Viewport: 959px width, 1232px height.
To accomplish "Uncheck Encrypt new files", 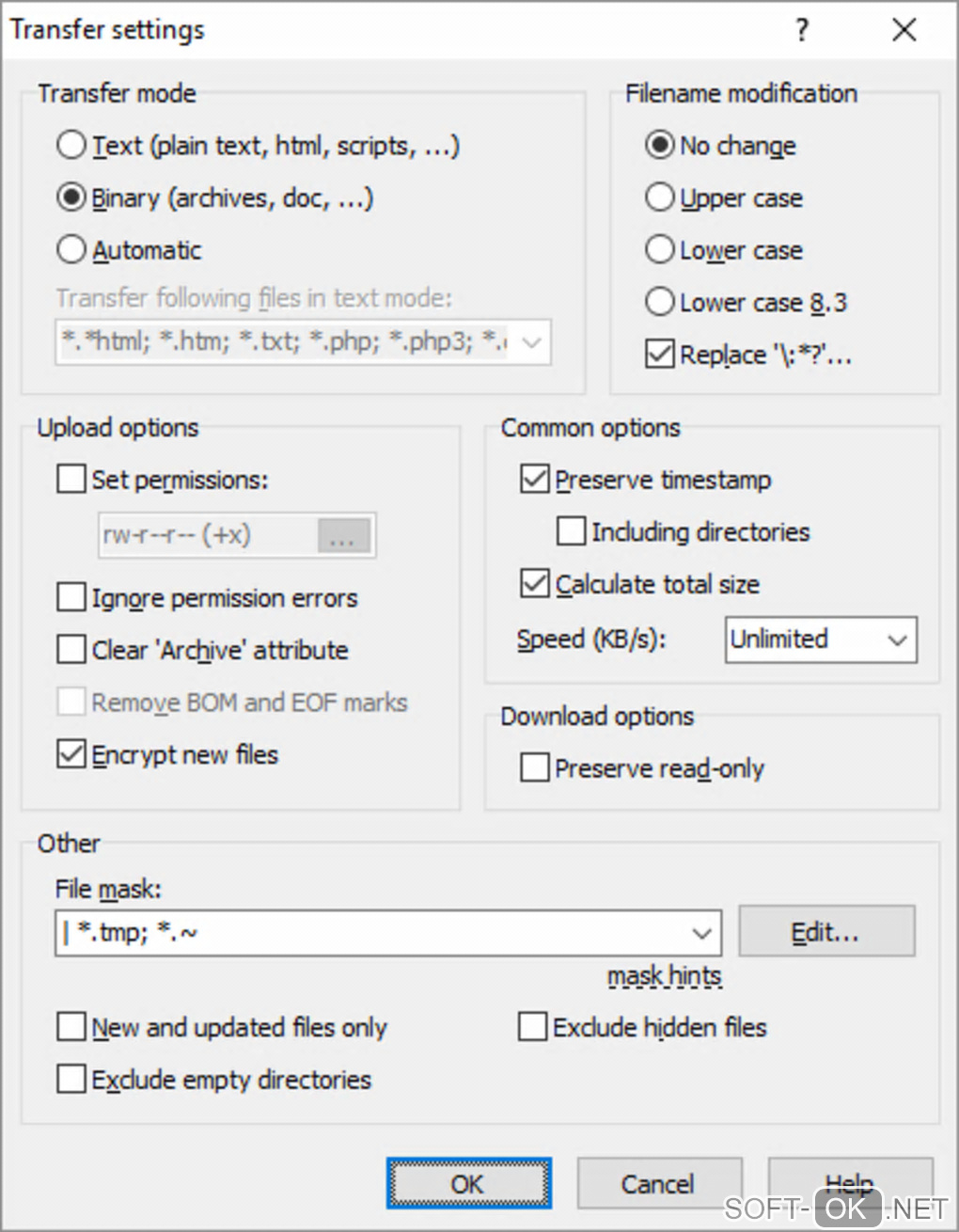I will (x=71, y=754).
